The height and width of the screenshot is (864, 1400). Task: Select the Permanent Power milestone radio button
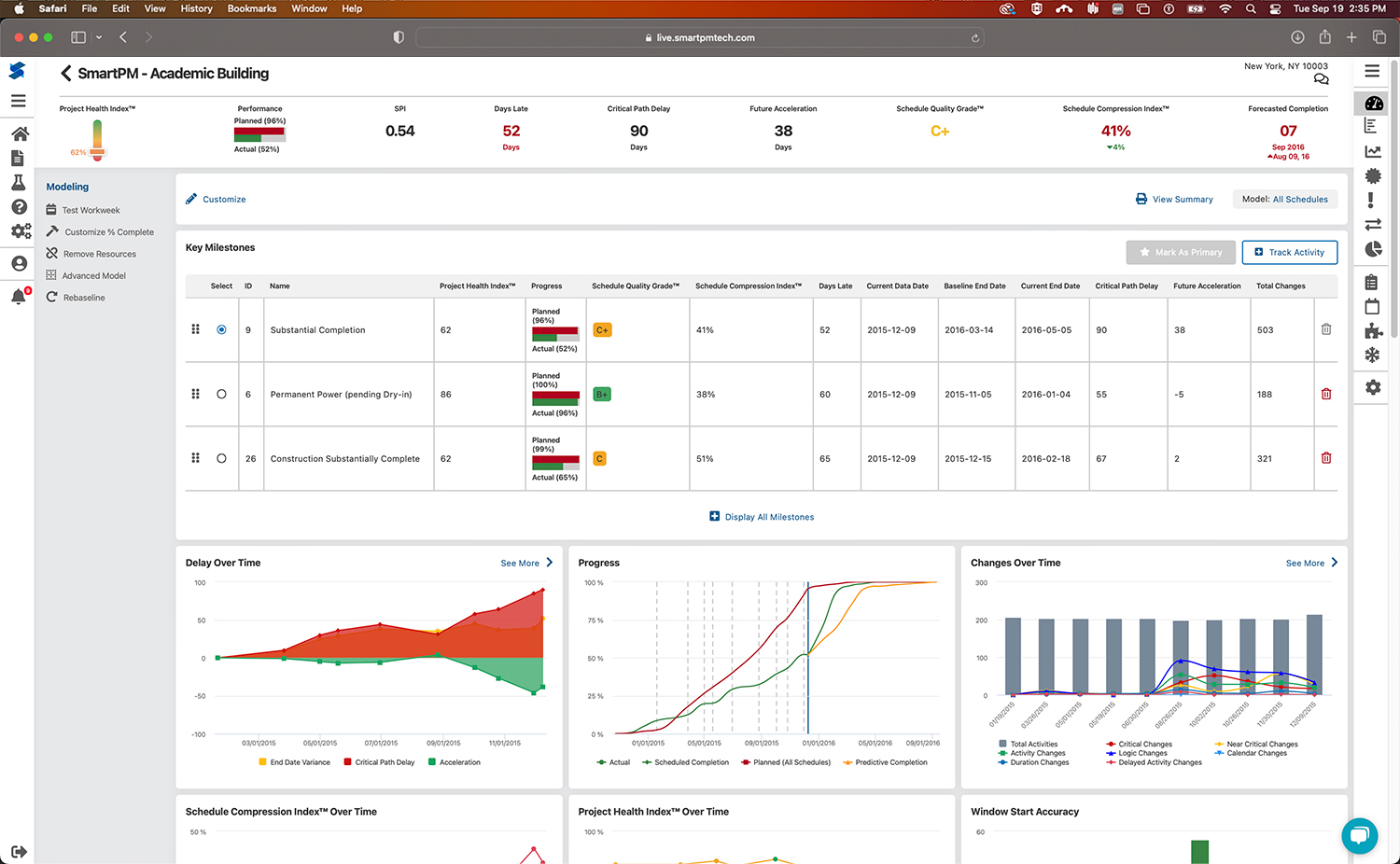[221, 394]
